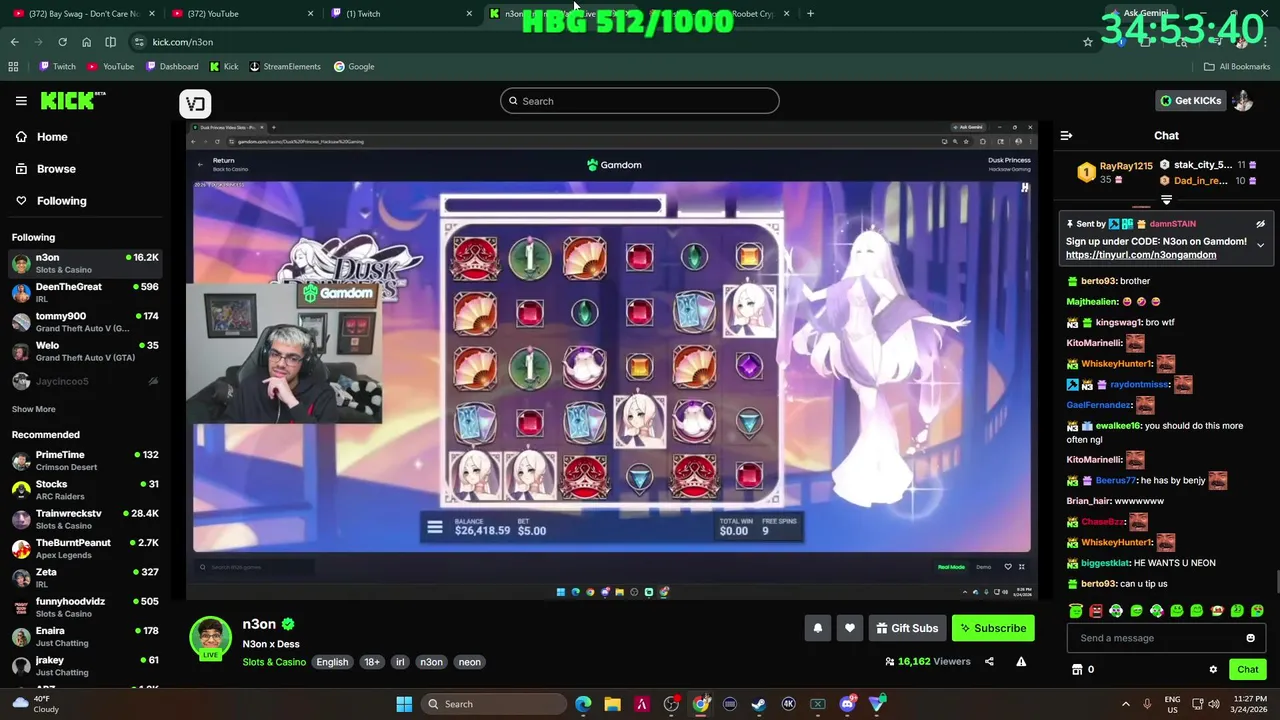Open Following in Kick sidebar
Image resolution: width=1280 pixels, height=720 pixels.
pyautogui.click(x=61, y=201)
